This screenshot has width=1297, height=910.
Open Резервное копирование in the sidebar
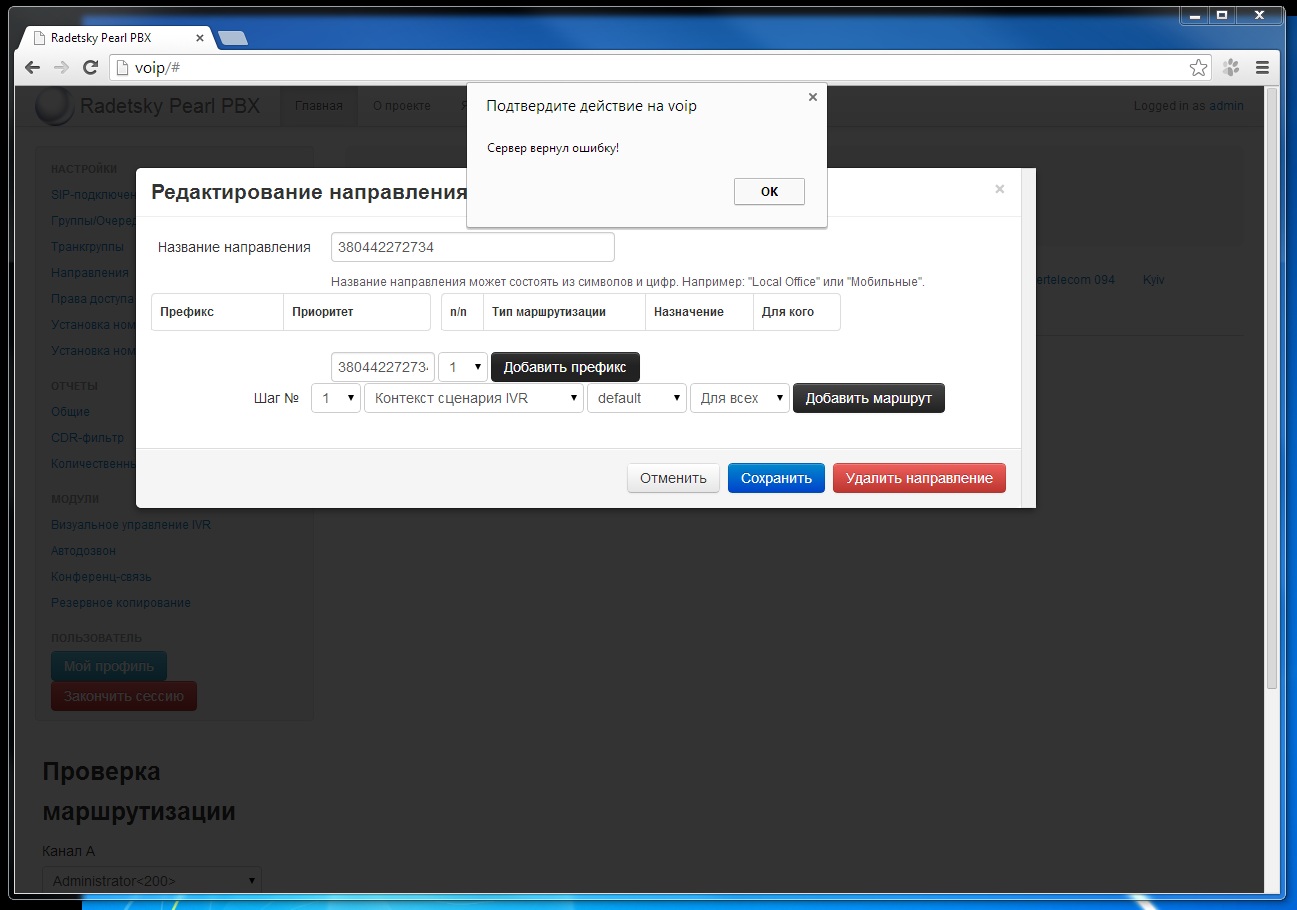tap(121, 602)
